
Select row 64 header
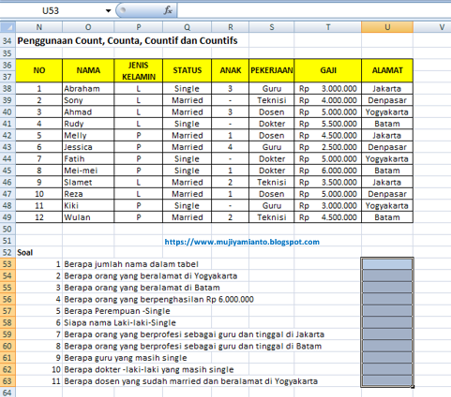click(8, 392)
